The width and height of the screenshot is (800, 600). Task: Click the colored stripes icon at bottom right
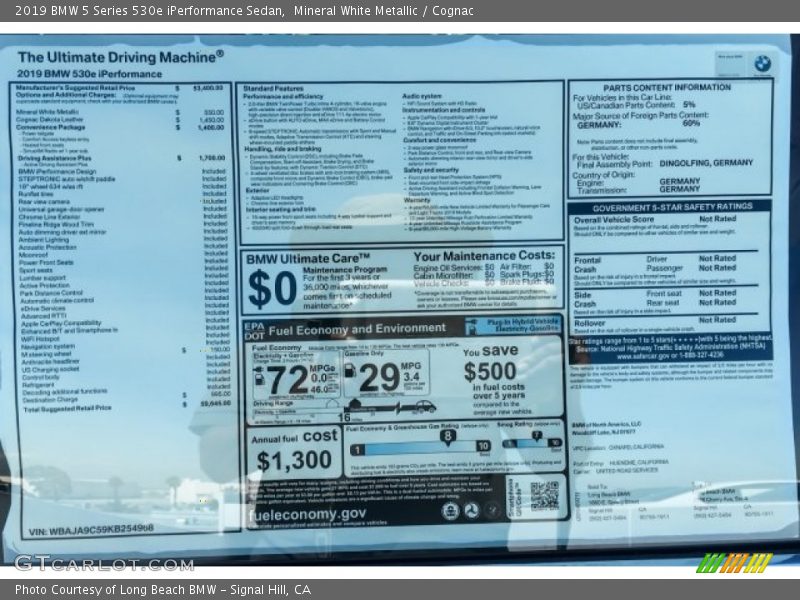734,563
